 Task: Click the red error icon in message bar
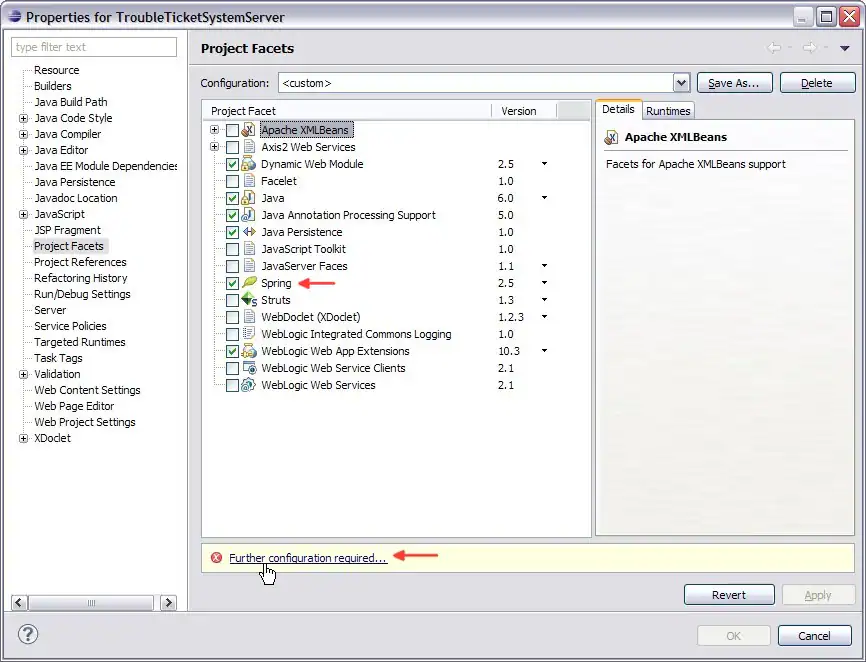pyautogui.click(x=216, y=558)
